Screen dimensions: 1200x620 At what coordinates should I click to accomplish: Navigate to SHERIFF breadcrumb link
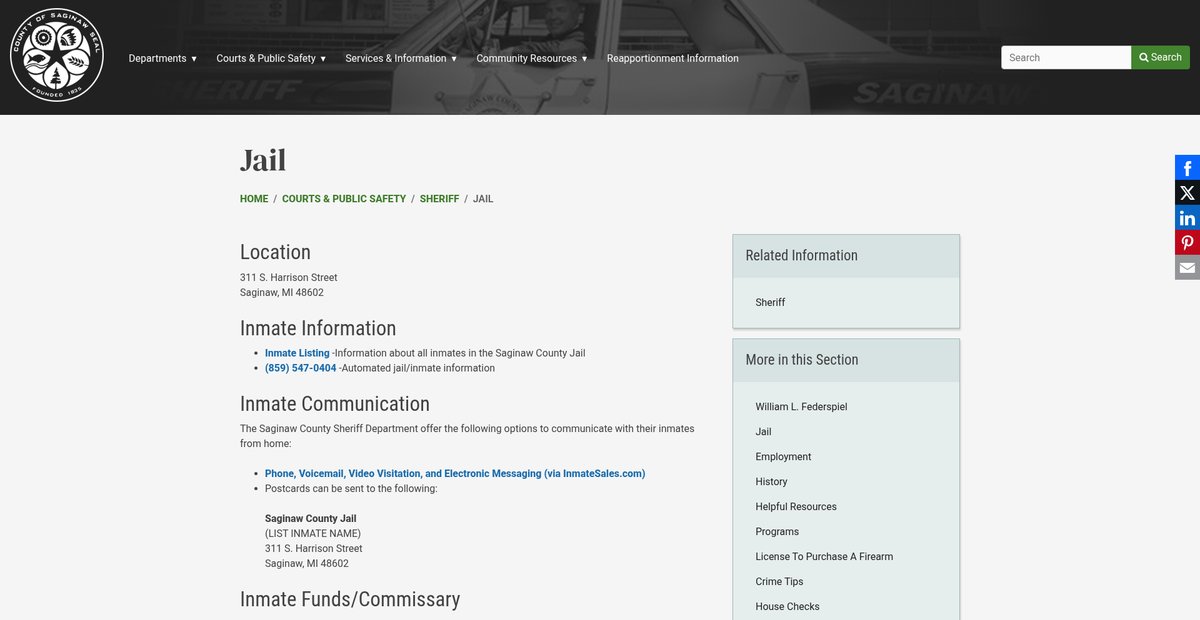(439, 199)
